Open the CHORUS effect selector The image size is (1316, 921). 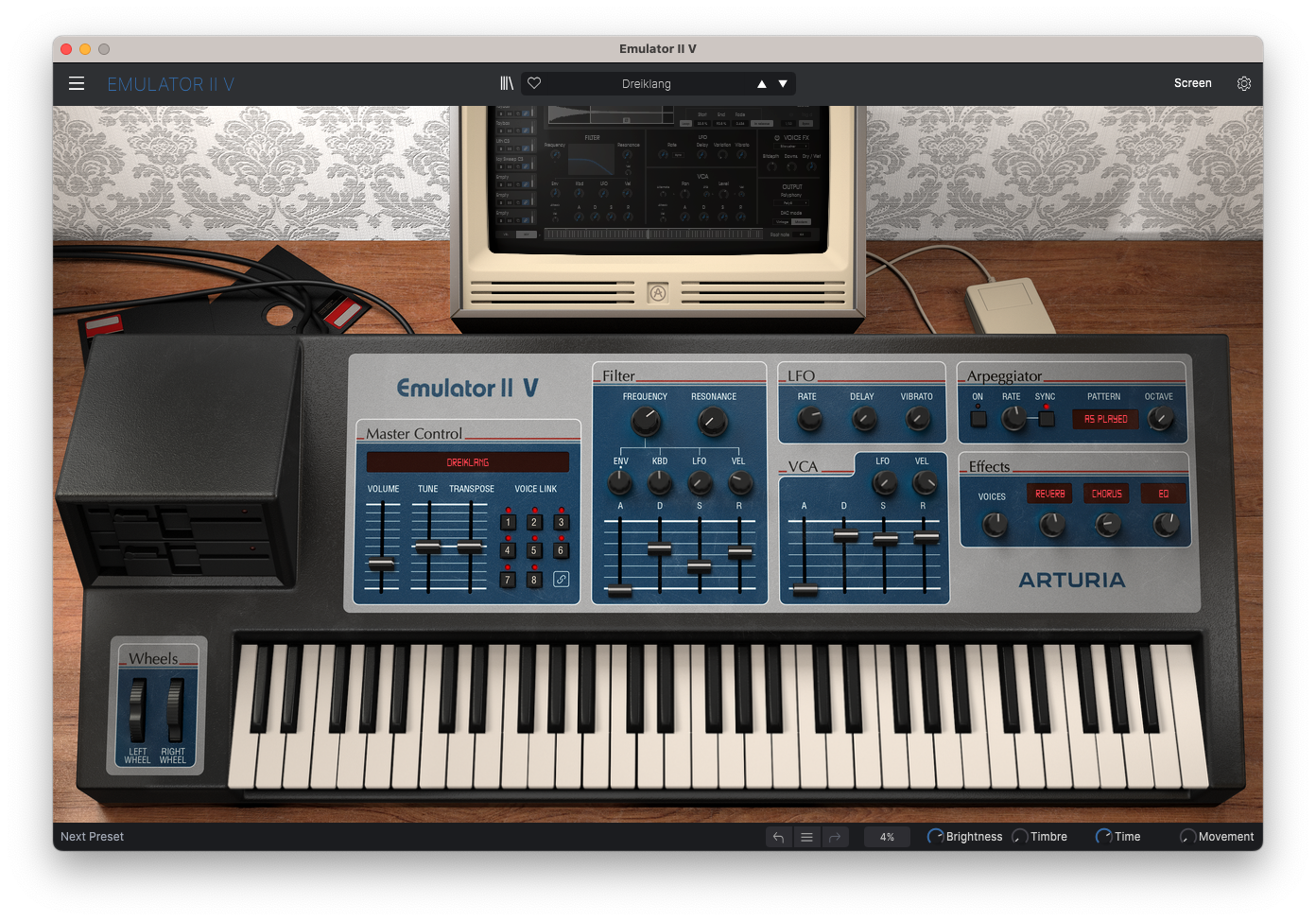tap(1106, 494)
